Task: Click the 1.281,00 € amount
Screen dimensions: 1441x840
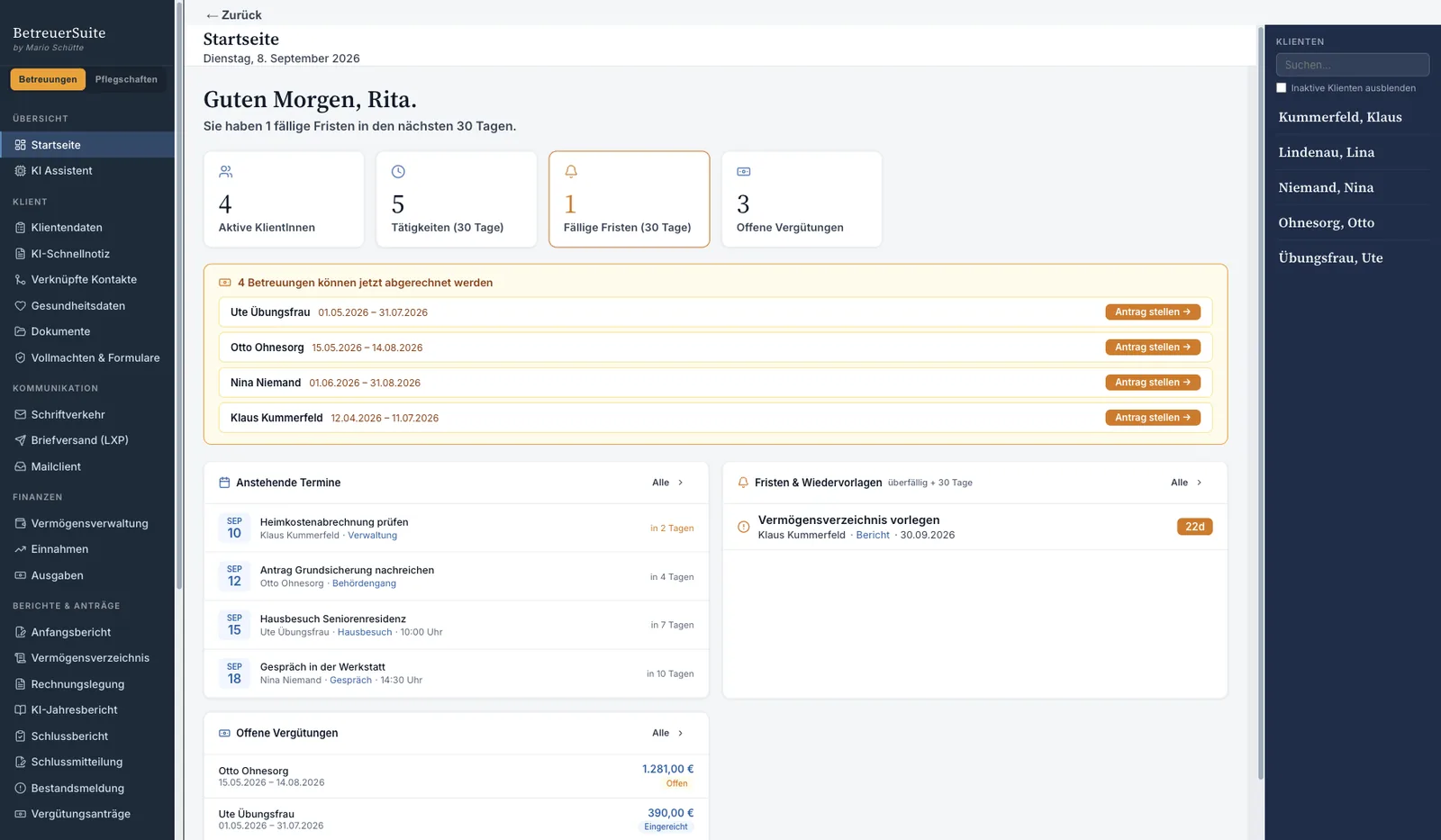Action: click(667, 769)
